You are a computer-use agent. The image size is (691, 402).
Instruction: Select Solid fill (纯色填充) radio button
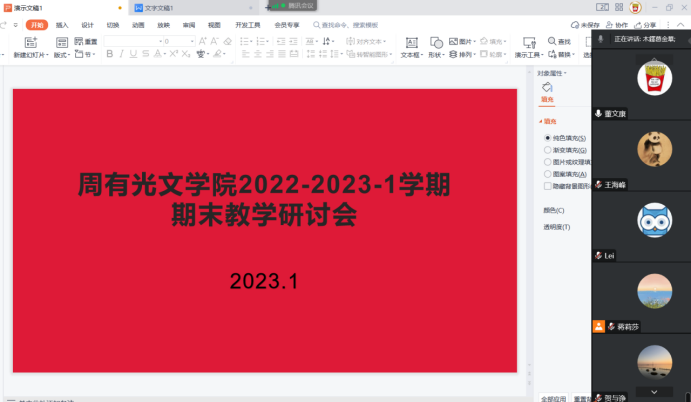click(547, 137)
